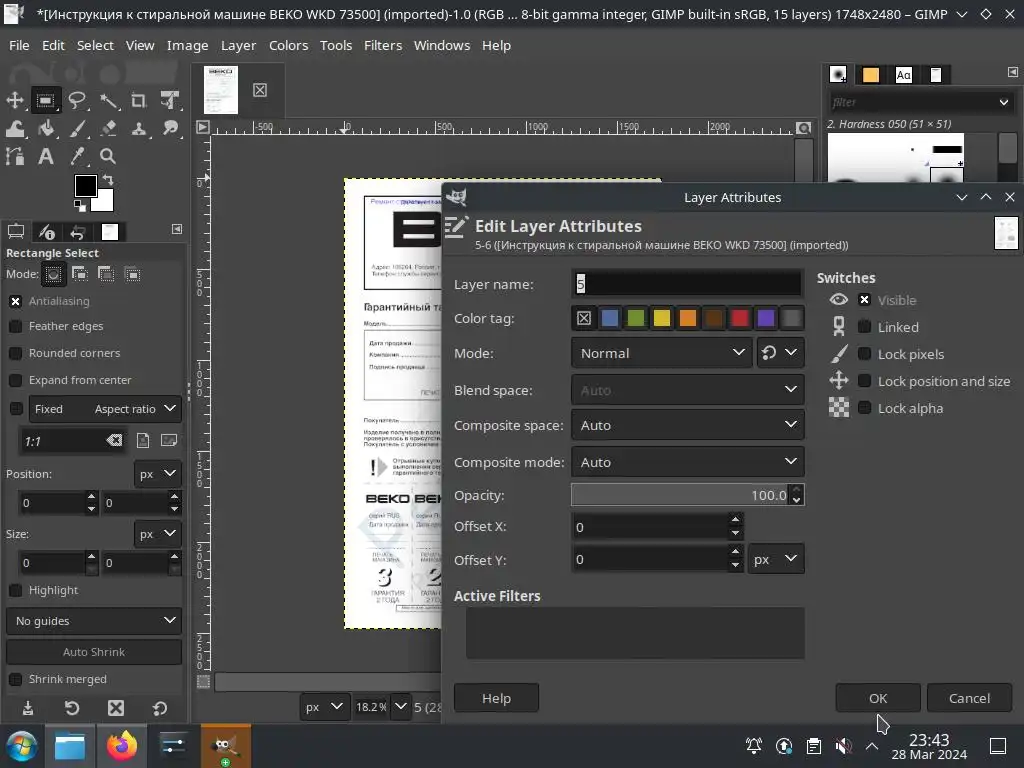Open the File menu

[x=19, y=45]
